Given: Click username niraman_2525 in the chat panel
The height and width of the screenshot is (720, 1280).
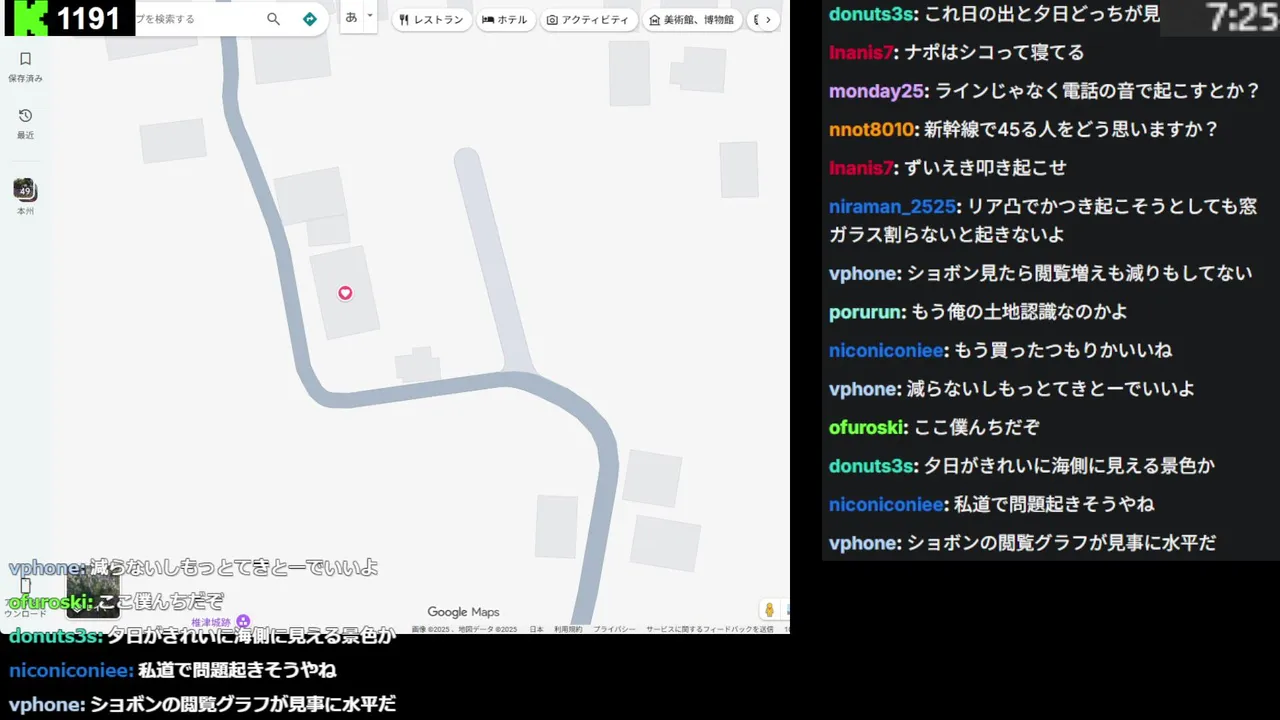Looking at the screenshot, I should tap(892, 207).
